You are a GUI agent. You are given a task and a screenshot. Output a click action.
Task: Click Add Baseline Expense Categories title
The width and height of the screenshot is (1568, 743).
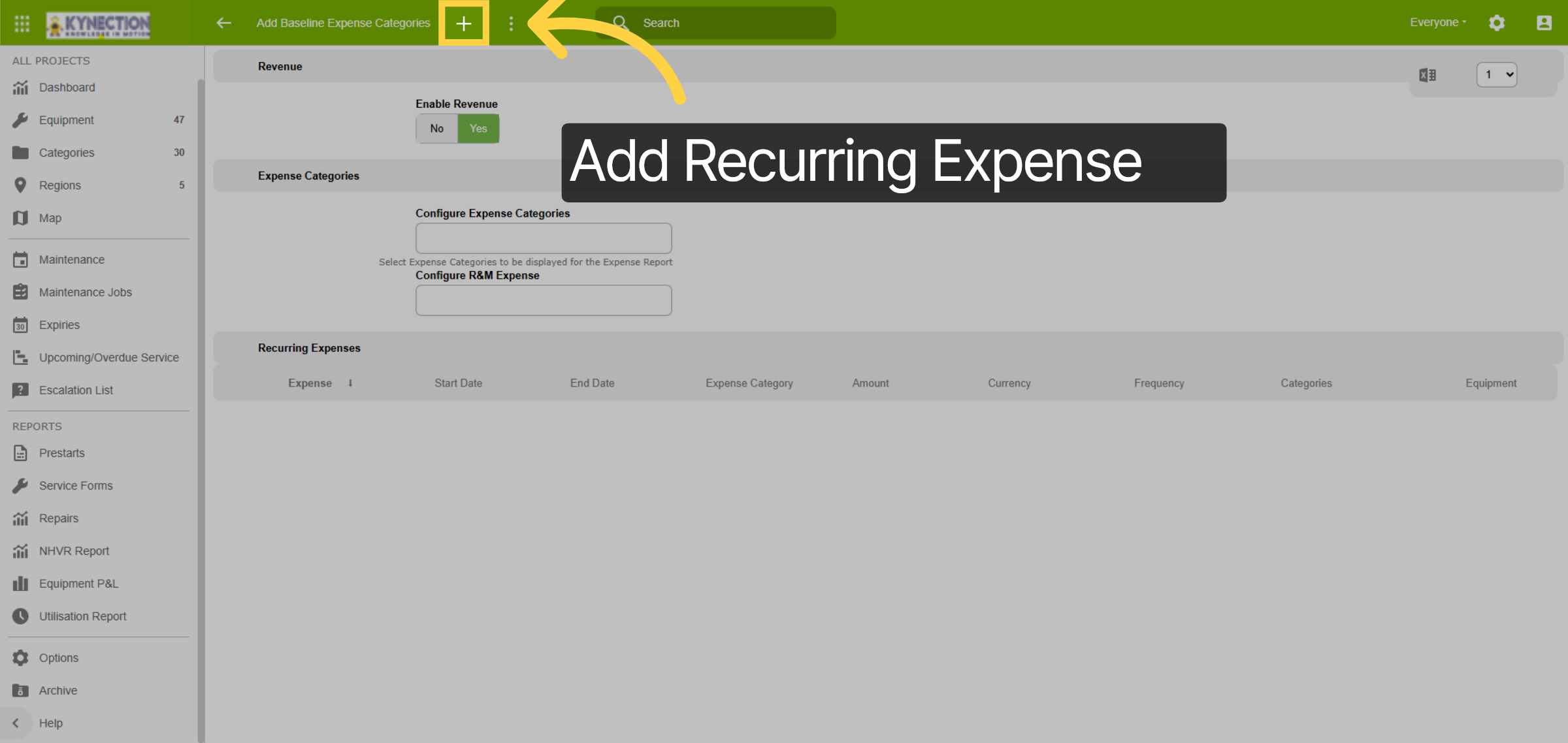[x=343, y=23]
